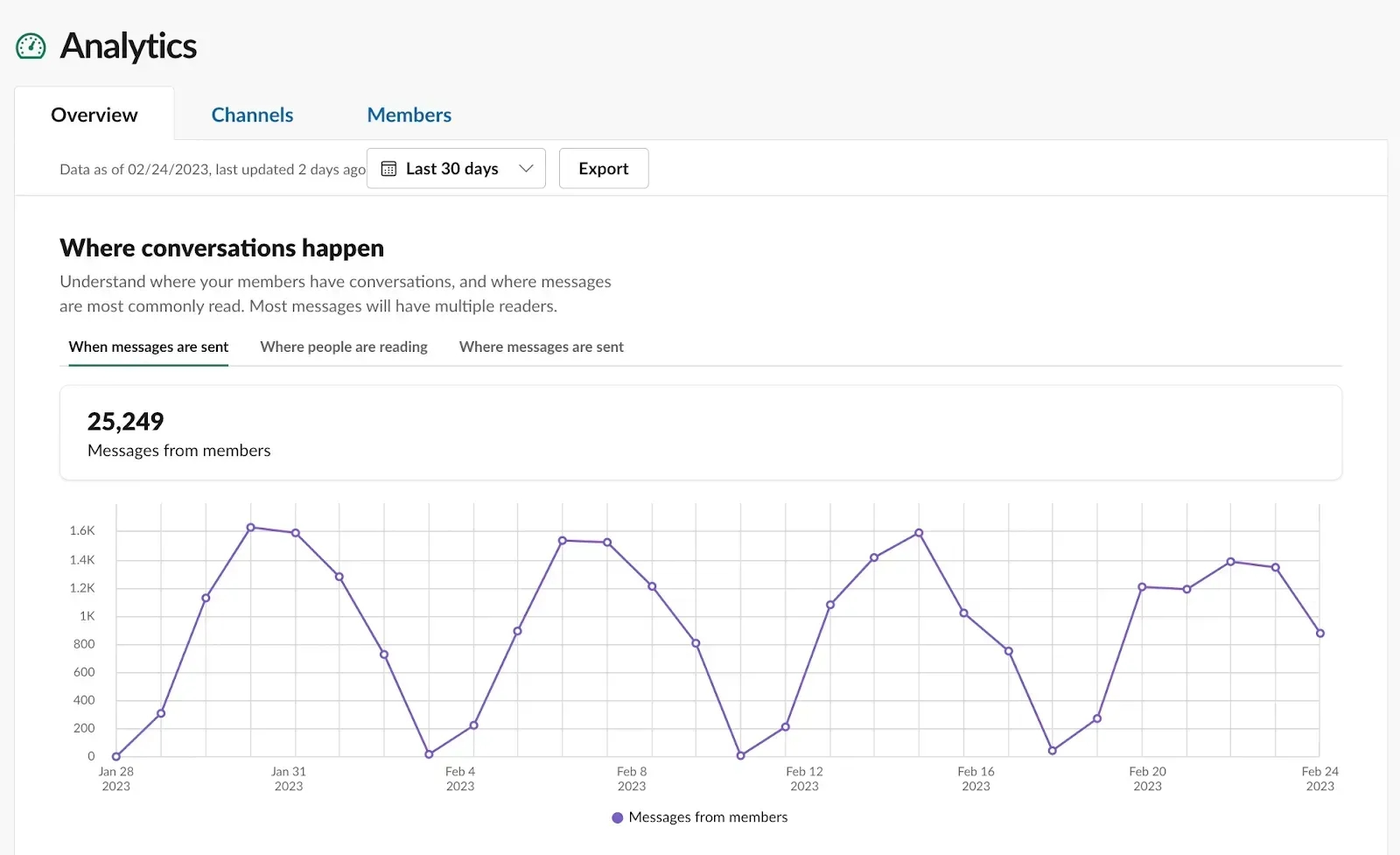This screenshot has width=1400, height=855.
Task: Click the 25,249 messages count
Action: 125,421
